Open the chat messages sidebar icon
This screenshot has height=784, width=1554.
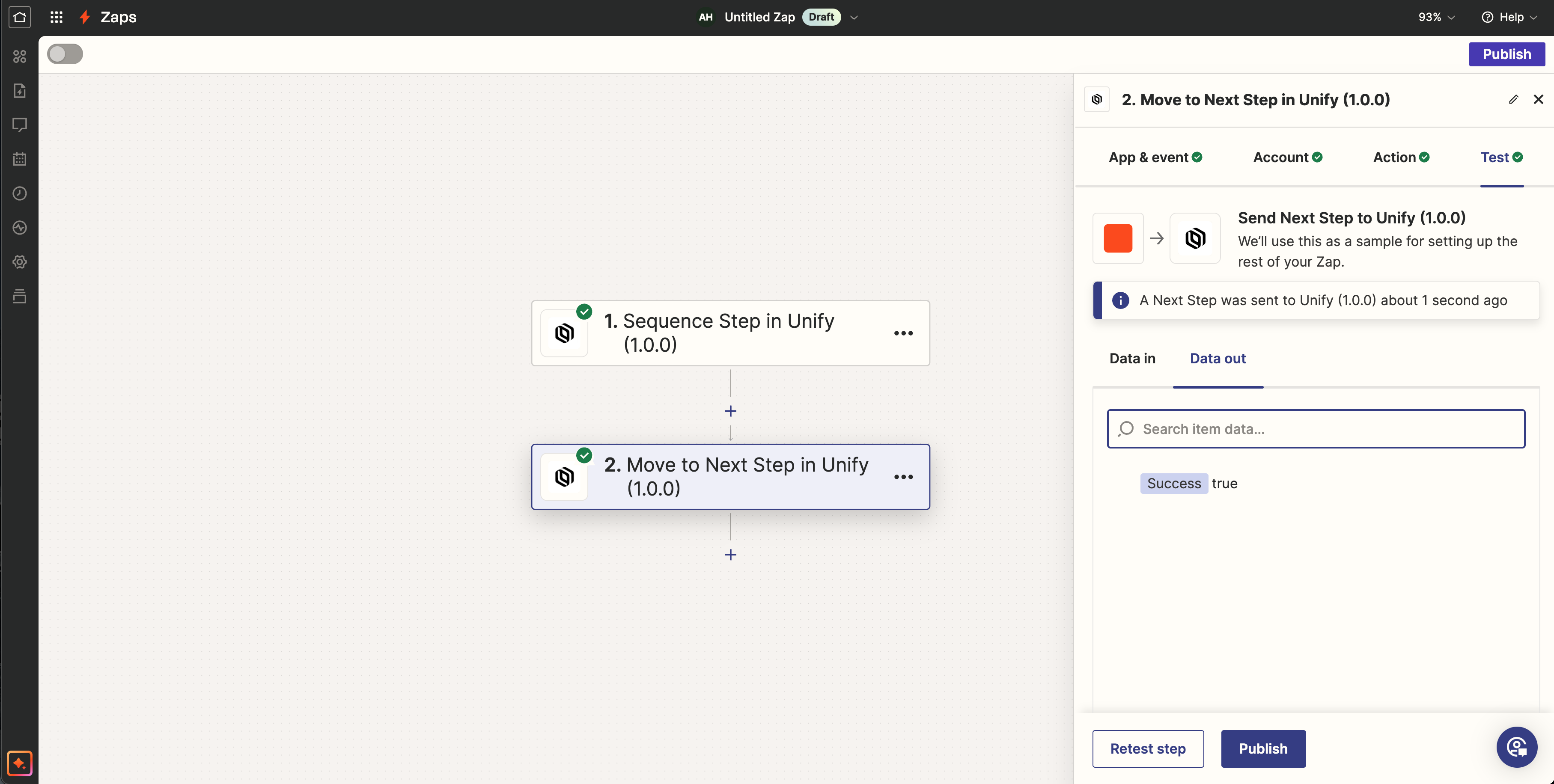click(x=20, y=124)
